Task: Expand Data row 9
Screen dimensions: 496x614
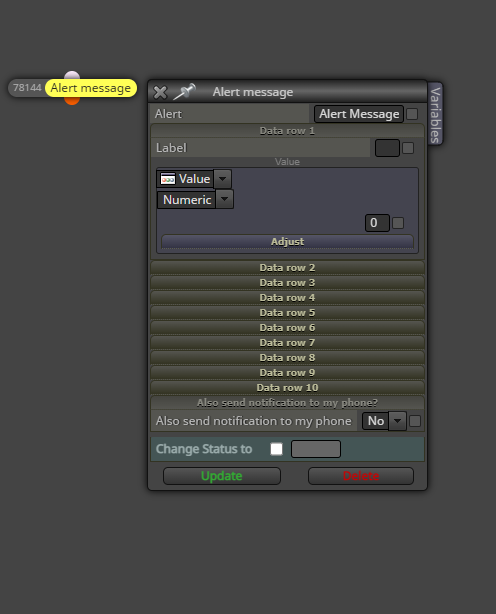Action: (x=287, y=372)
